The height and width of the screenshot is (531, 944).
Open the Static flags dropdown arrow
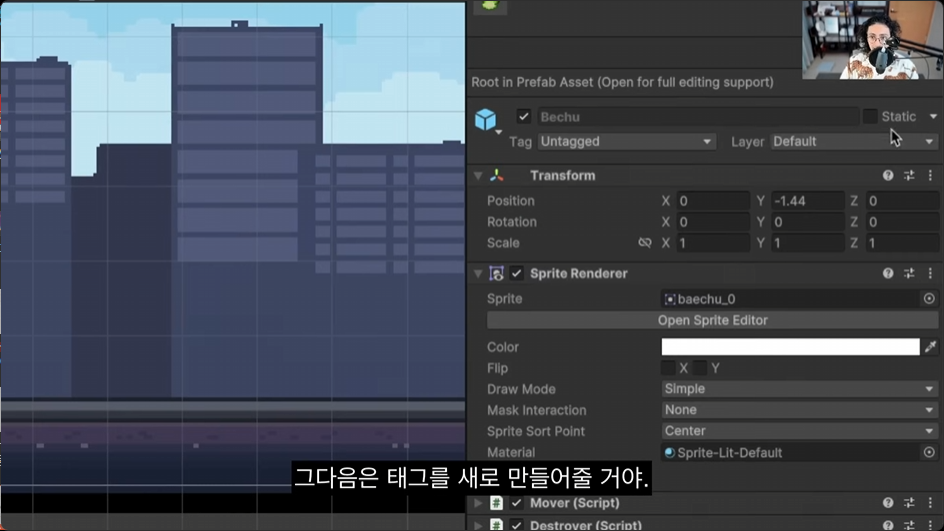(x=933, y=116)
